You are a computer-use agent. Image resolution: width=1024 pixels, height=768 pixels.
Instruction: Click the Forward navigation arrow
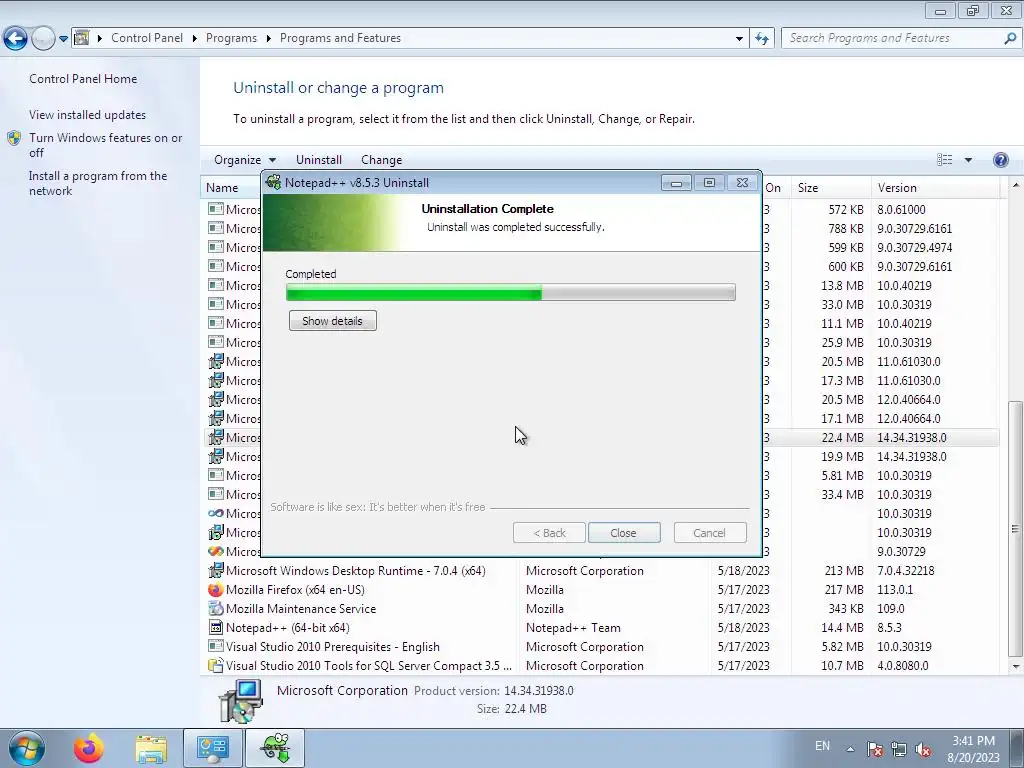43,39
